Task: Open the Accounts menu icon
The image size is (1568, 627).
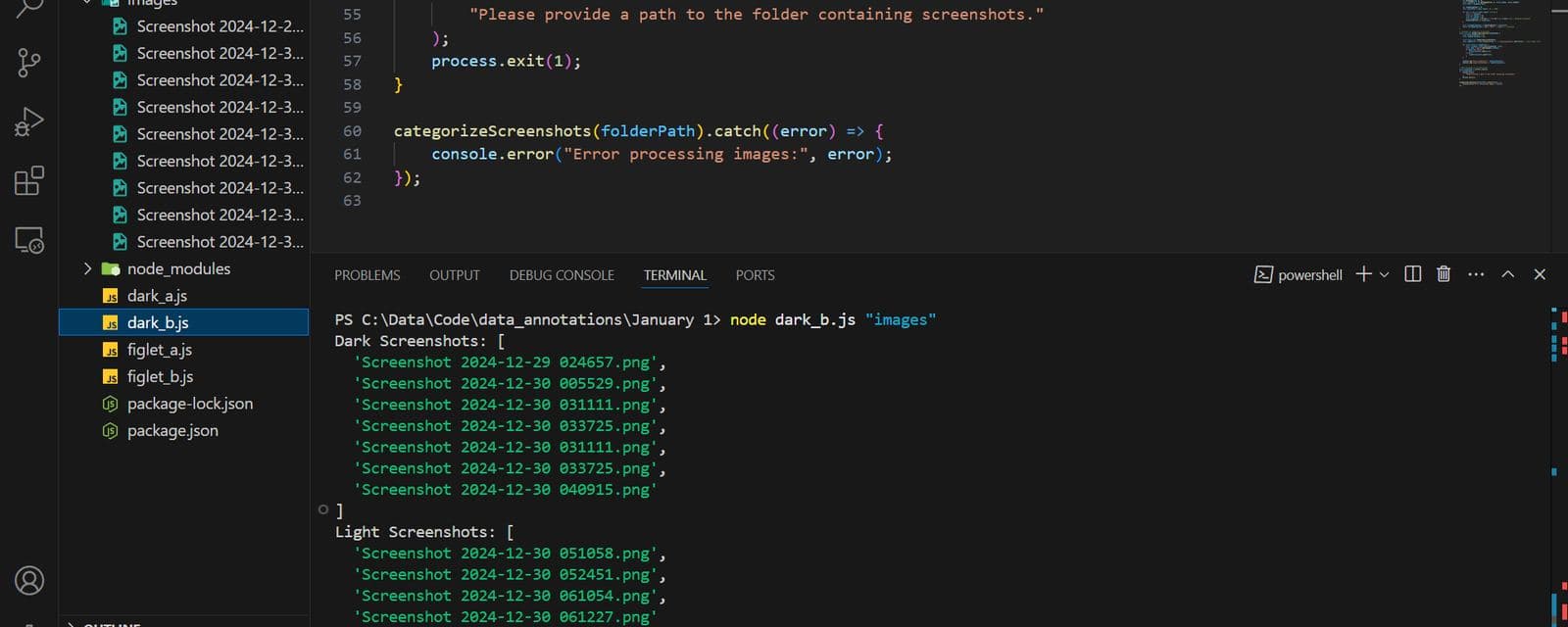Action: click(29, 581)
